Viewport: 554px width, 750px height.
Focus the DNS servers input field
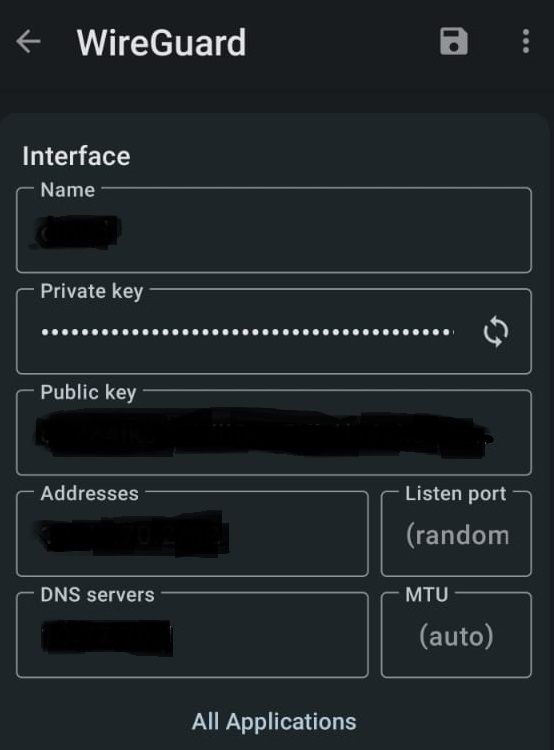tap(192, 635)
